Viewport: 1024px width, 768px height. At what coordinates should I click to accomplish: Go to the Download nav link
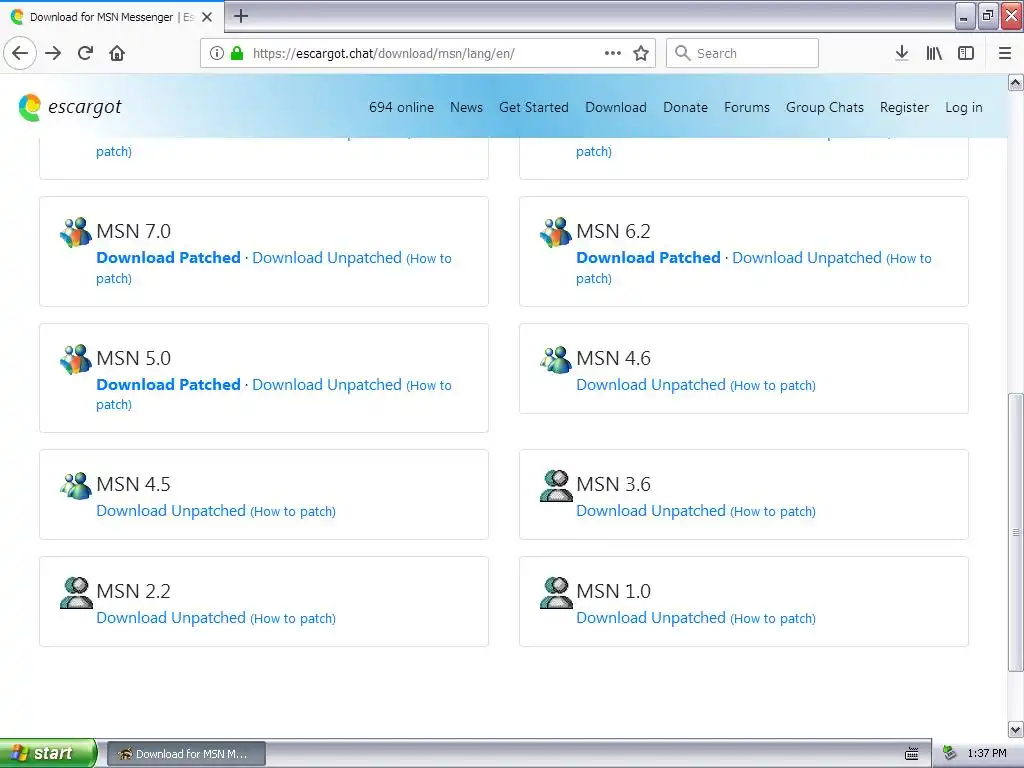coord(616,107)
